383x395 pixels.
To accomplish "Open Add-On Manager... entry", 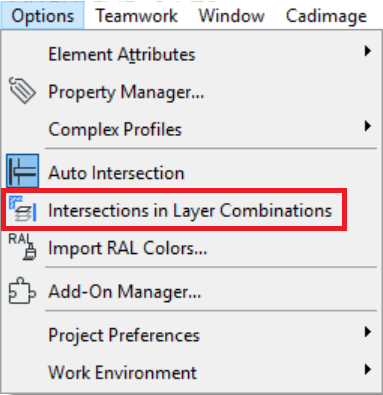I will (x=125, y=292).
